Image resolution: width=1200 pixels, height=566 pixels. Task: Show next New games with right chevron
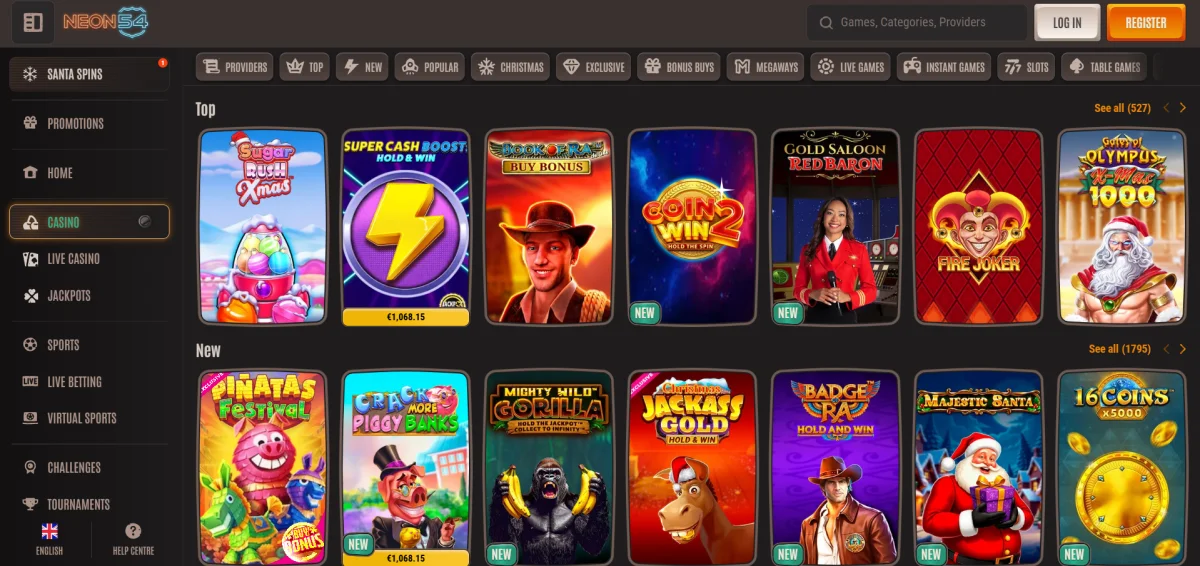tap(1183, 349)
